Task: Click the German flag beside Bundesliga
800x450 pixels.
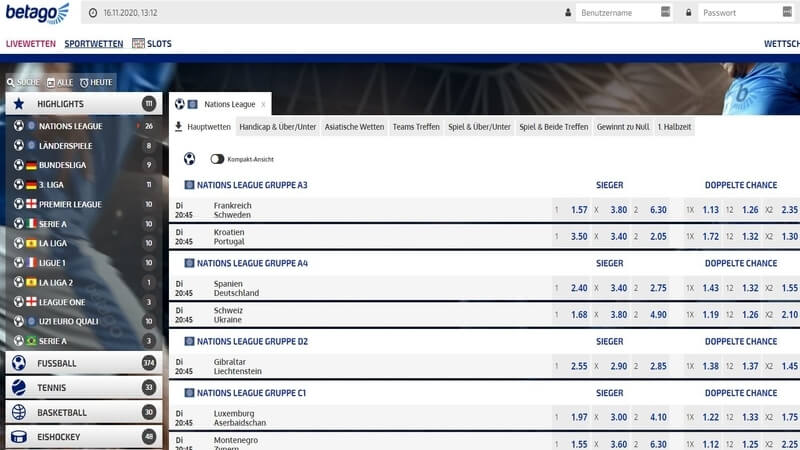Action: 32,165
